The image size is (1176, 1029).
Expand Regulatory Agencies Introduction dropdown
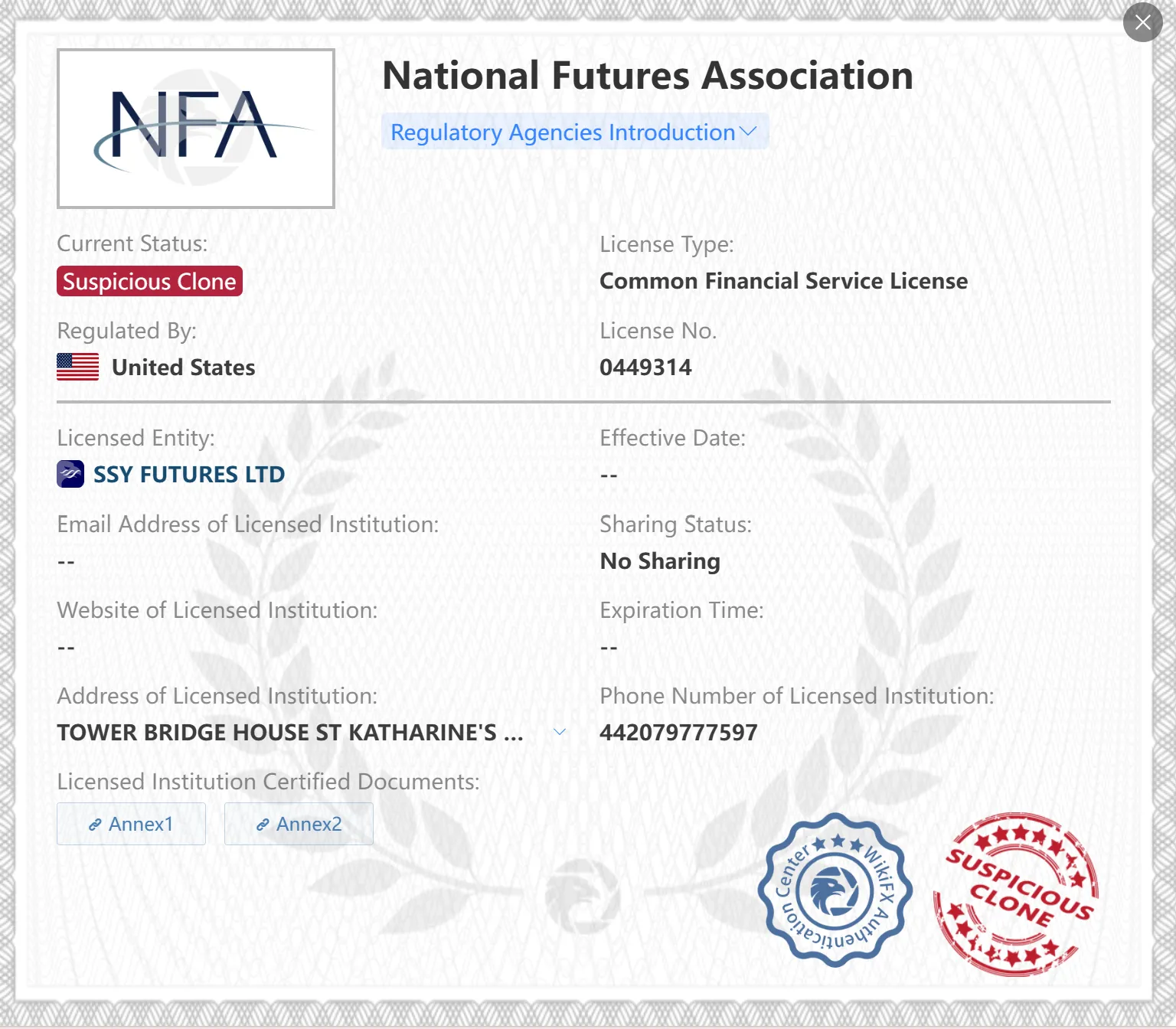coord(574,132)
